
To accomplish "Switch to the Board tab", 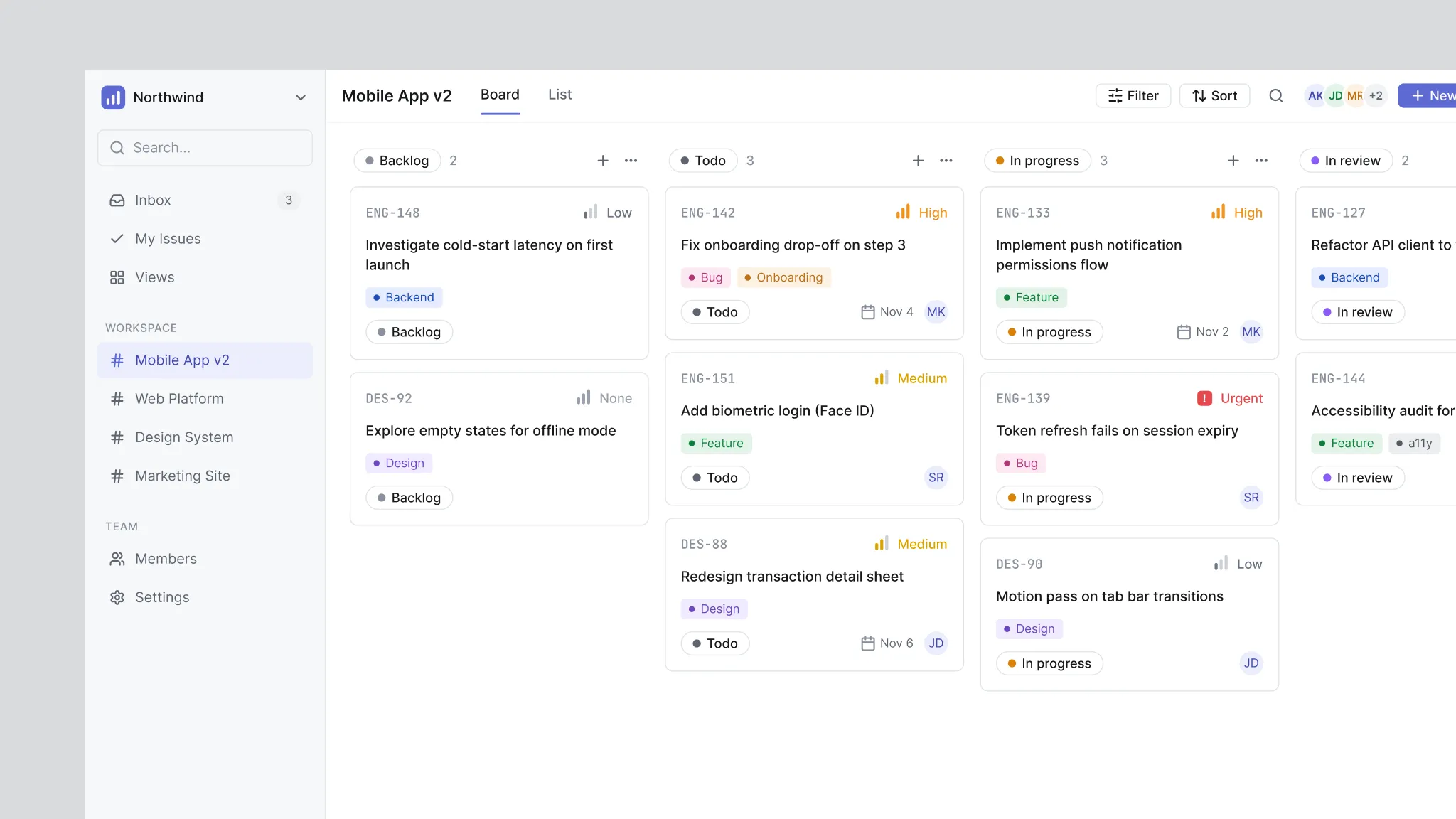I will pyautogui.click(x=500, y=95).
